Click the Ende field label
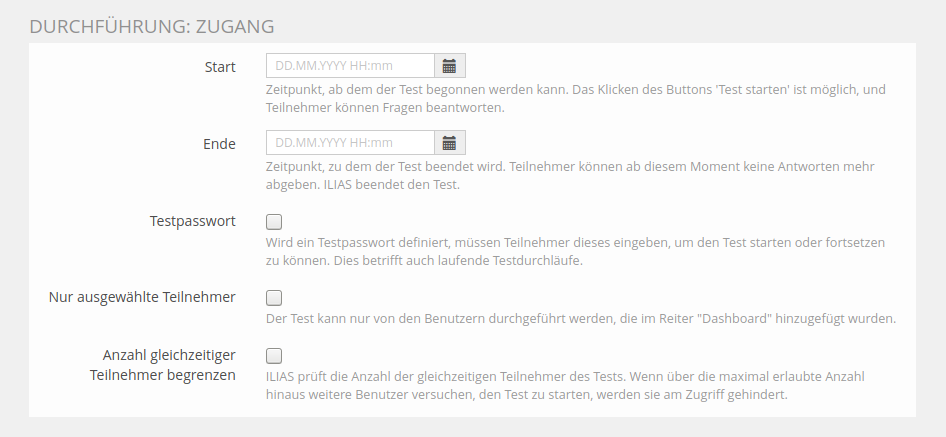This screenshot has width=946, height=437. point(219,144)
